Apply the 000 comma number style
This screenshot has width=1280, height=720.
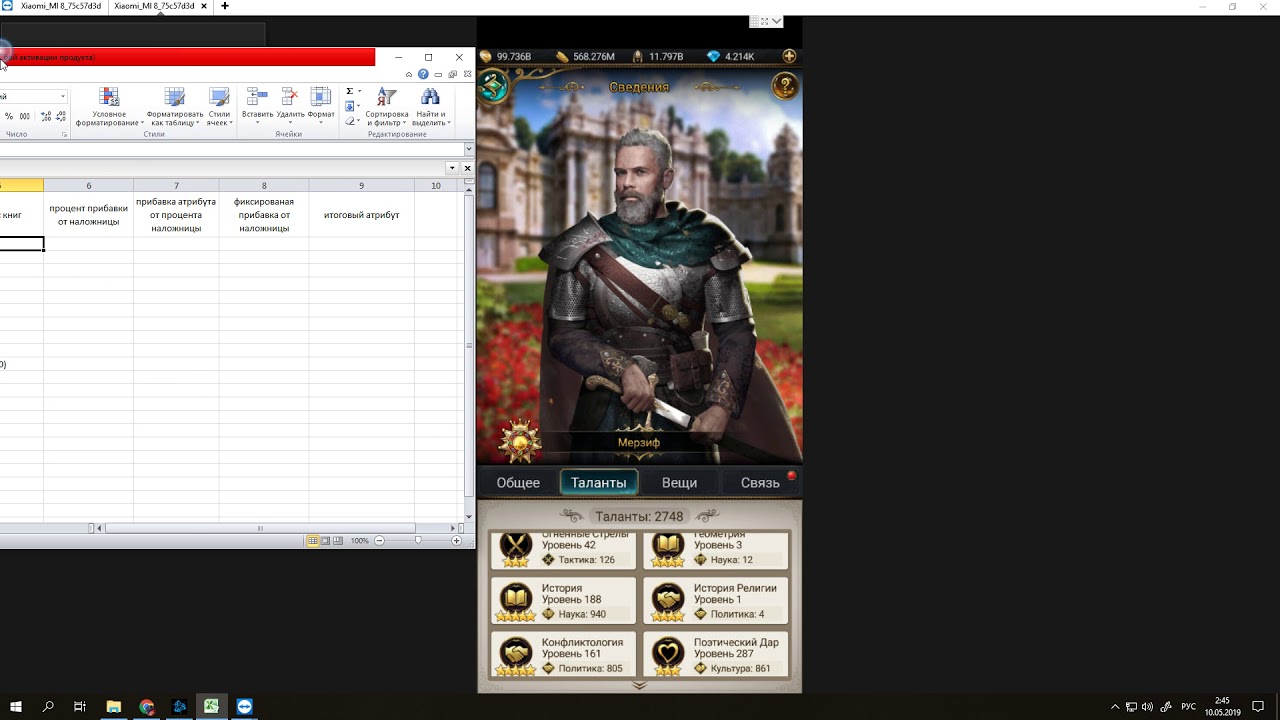[25, 117]
